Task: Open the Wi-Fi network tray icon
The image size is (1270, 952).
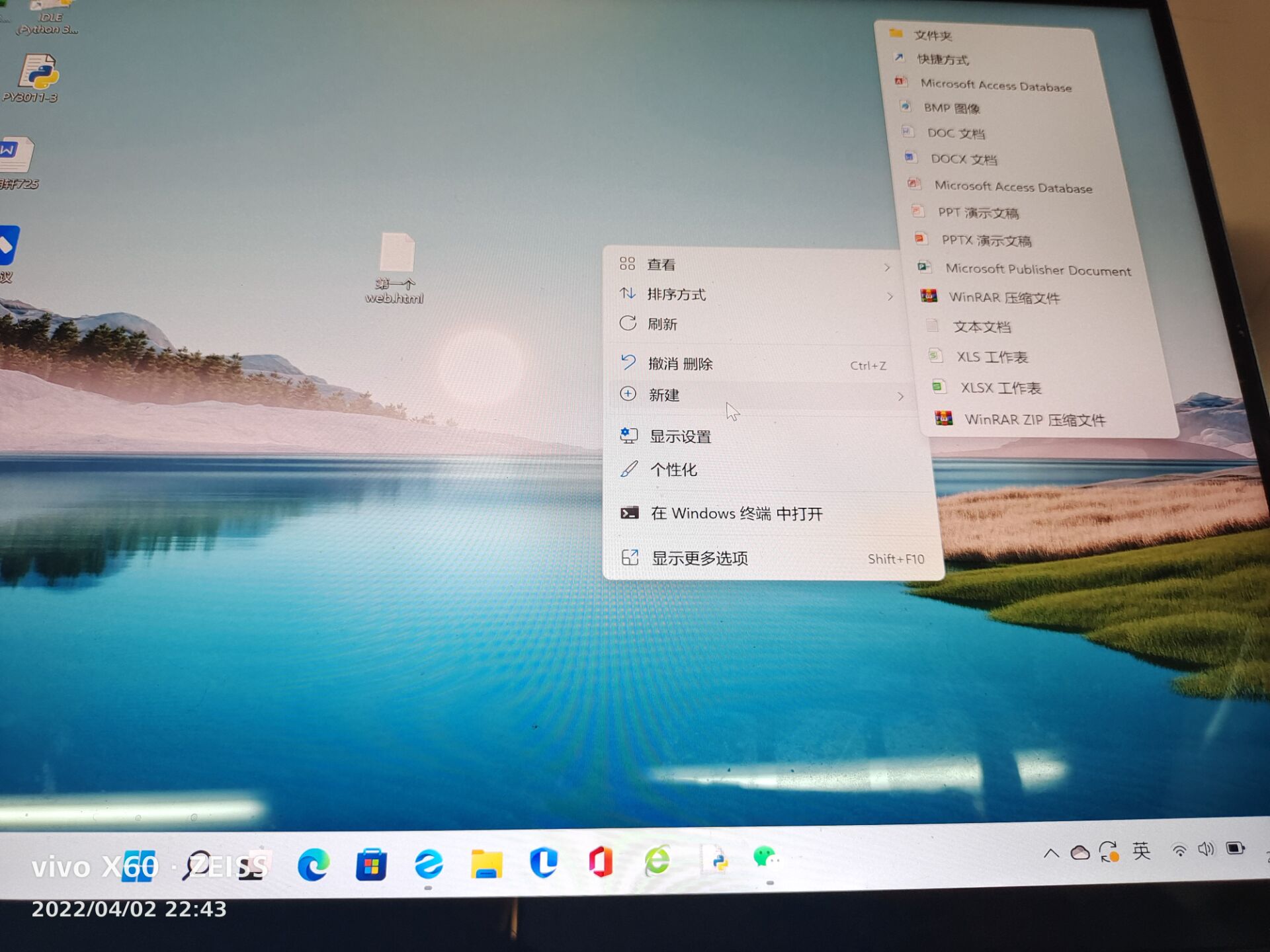Action: [1179, 850]
